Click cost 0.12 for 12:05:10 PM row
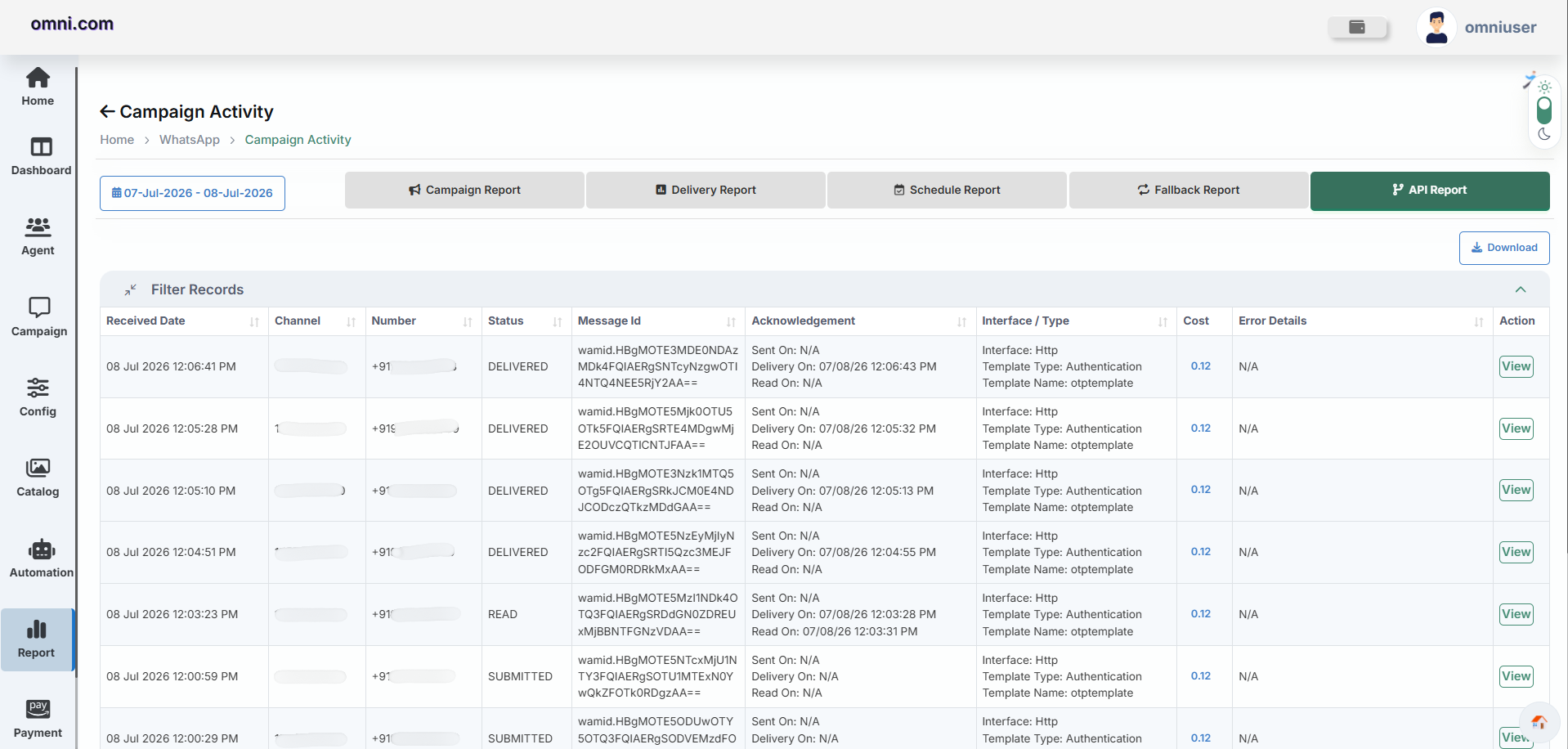Viewport: 1568px width, 749px height. tap(1200, 490)
